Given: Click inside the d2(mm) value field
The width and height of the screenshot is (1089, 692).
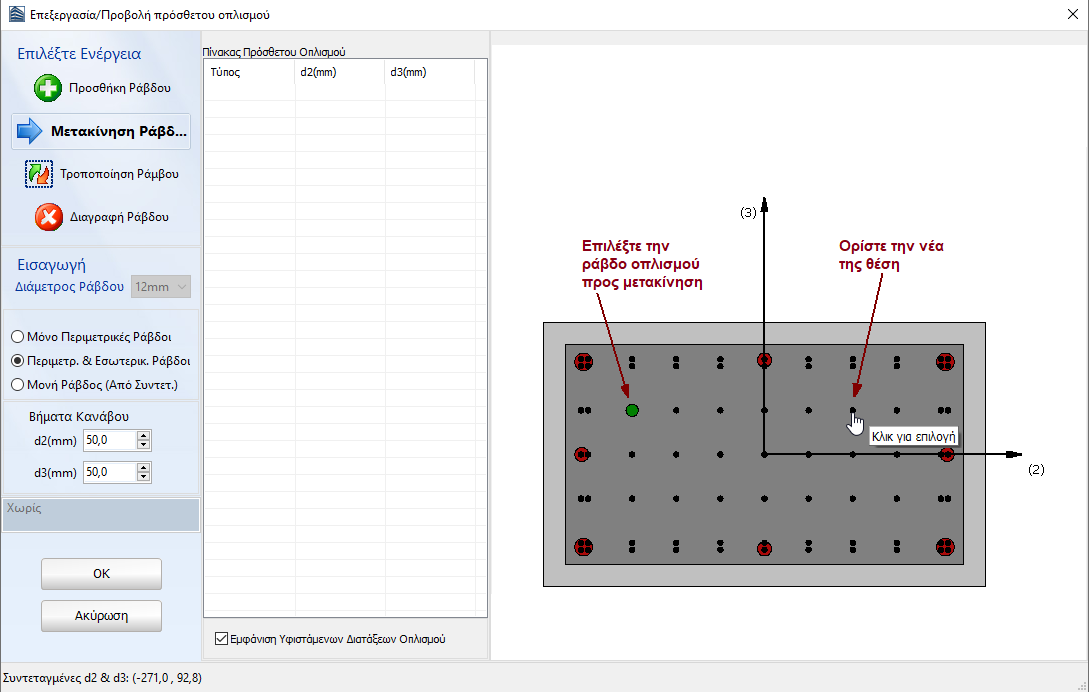Looking at the screenshot, I should 108,441.
